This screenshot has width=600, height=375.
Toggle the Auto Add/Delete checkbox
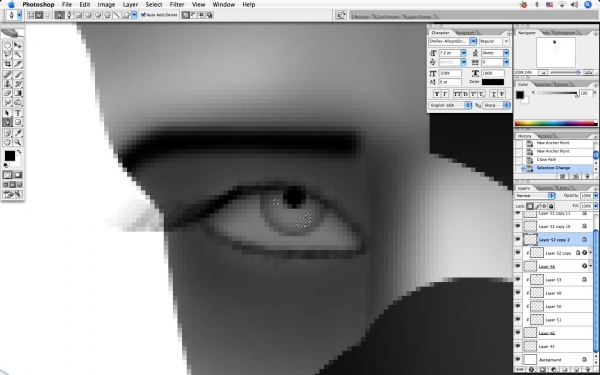pos(143,15)
